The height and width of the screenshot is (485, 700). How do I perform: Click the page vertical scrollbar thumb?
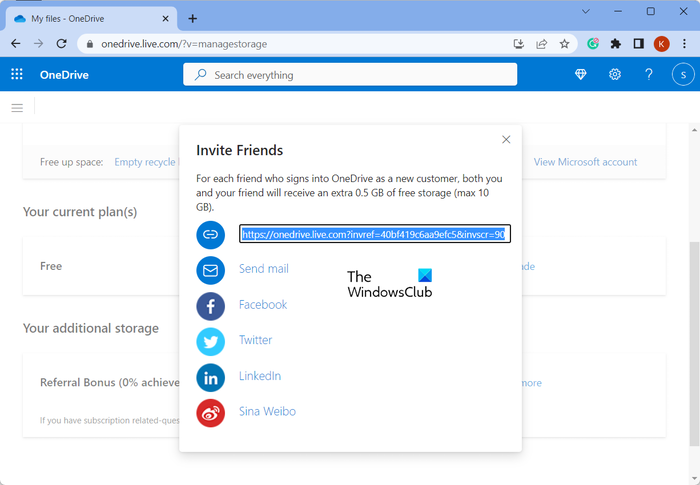[694, 343]
